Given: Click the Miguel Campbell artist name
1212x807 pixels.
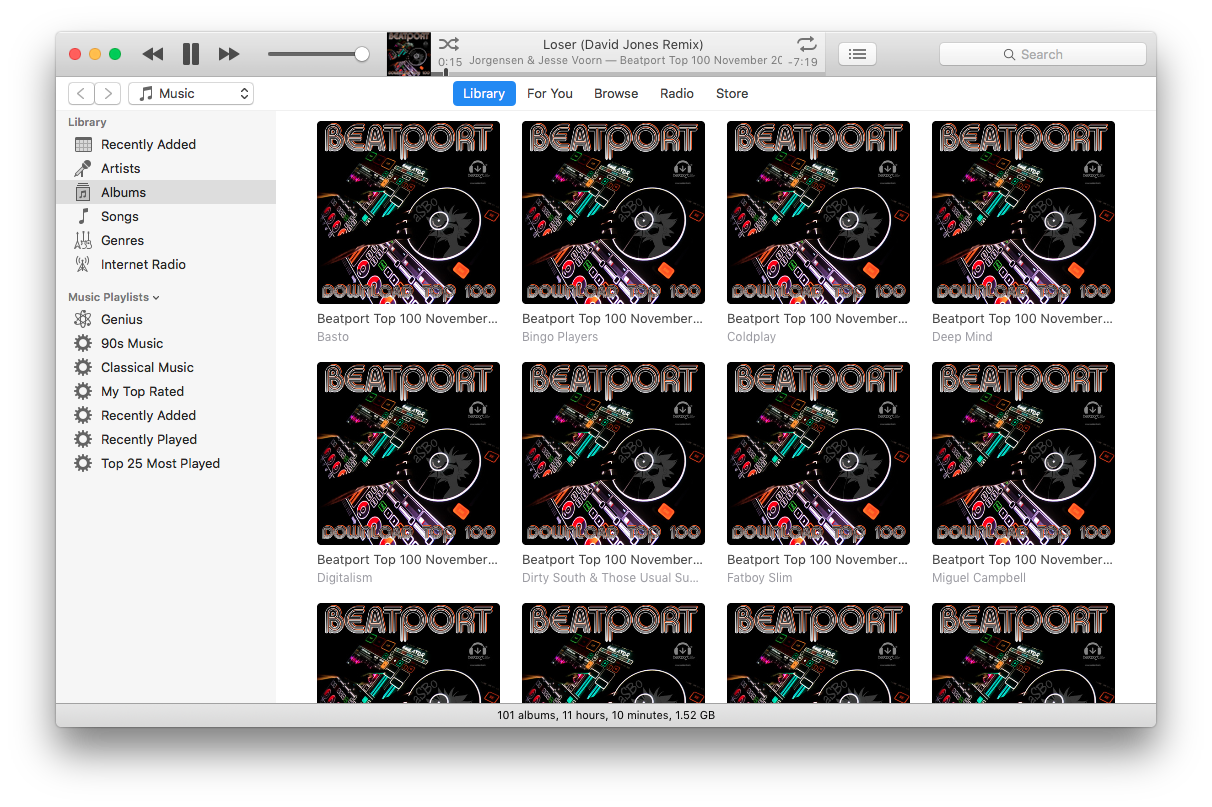Looking at the screenshot, I should 979,578.
